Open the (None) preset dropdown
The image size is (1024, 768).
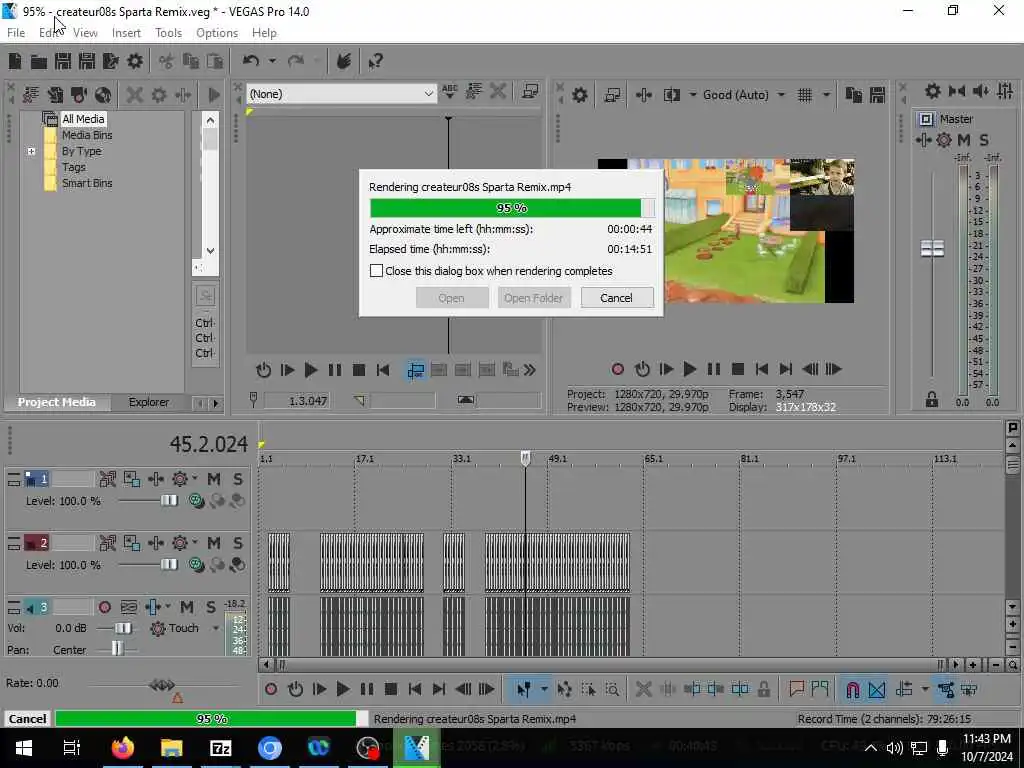click(342, 94)
